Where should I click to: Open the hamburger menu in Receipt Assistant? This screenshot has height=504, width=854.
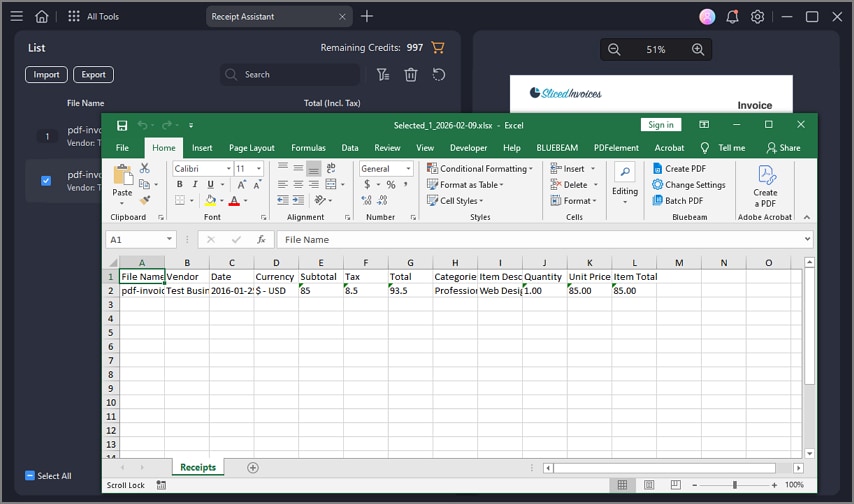(17, 16)
